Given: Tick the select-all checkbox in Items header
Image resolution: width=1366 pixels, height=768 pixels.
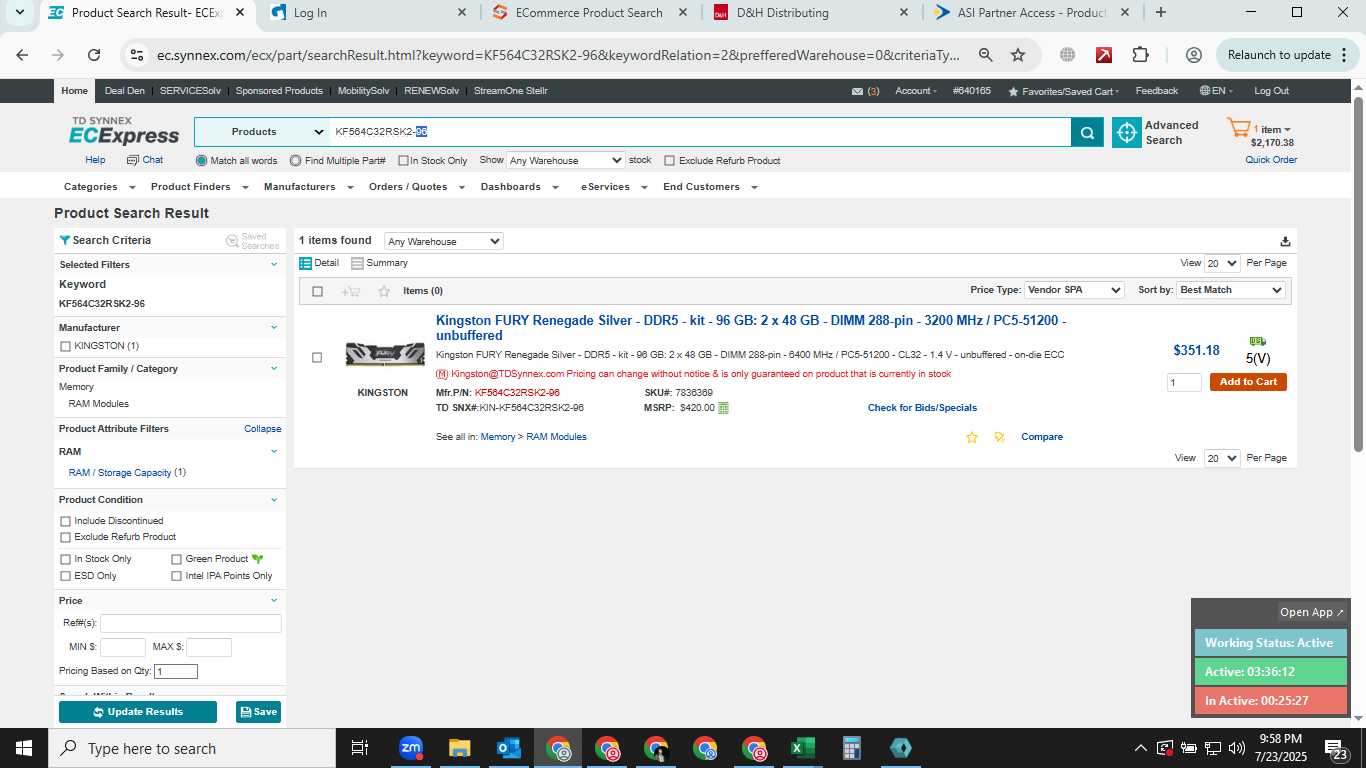Looking at the screenshot, I should pyautogui.click(x=318, y=291).
